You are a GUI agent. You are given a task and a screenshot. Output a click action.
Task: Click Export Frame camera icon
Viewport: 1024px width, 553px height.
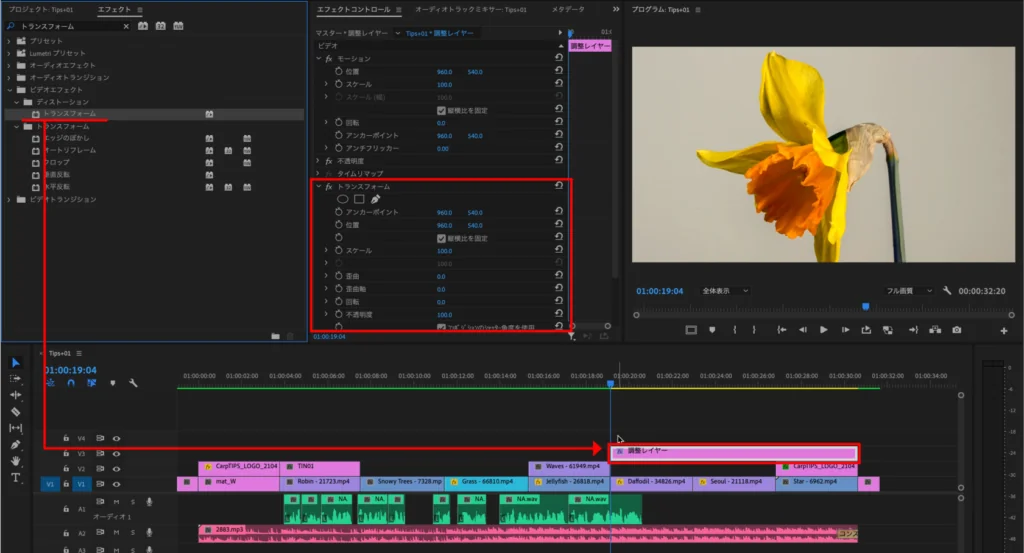(957, 330)
